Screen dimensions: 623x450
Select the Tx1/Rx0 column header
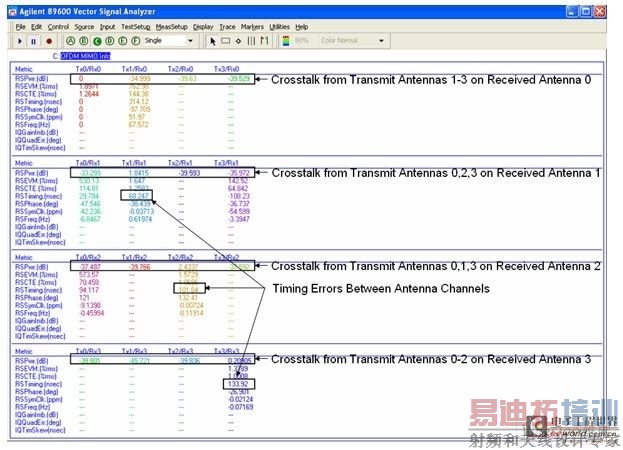134,69
